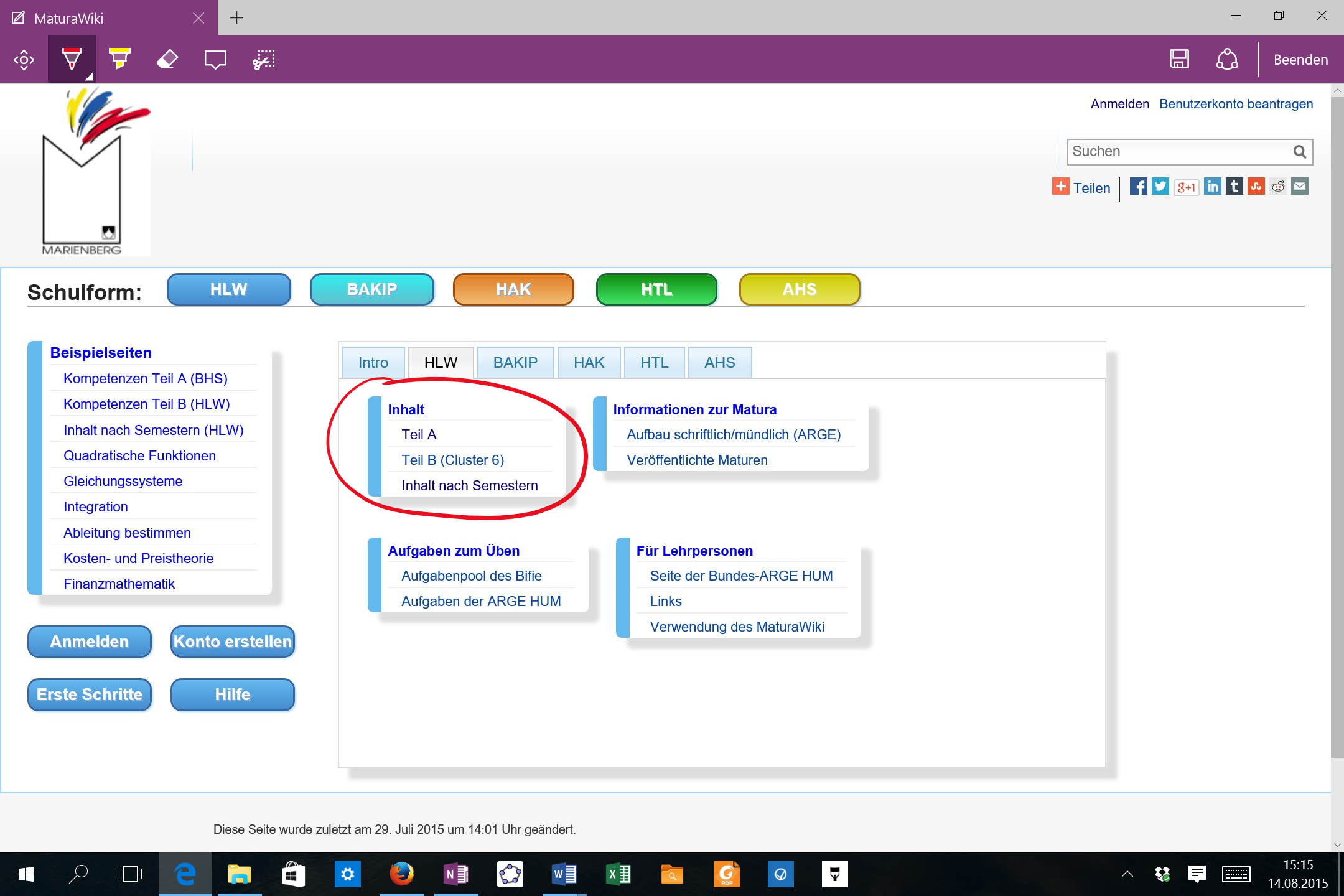Viewport: 1344px width, 896px height.
Task: Click the Marienberg school logo
Action: (95, 171)
